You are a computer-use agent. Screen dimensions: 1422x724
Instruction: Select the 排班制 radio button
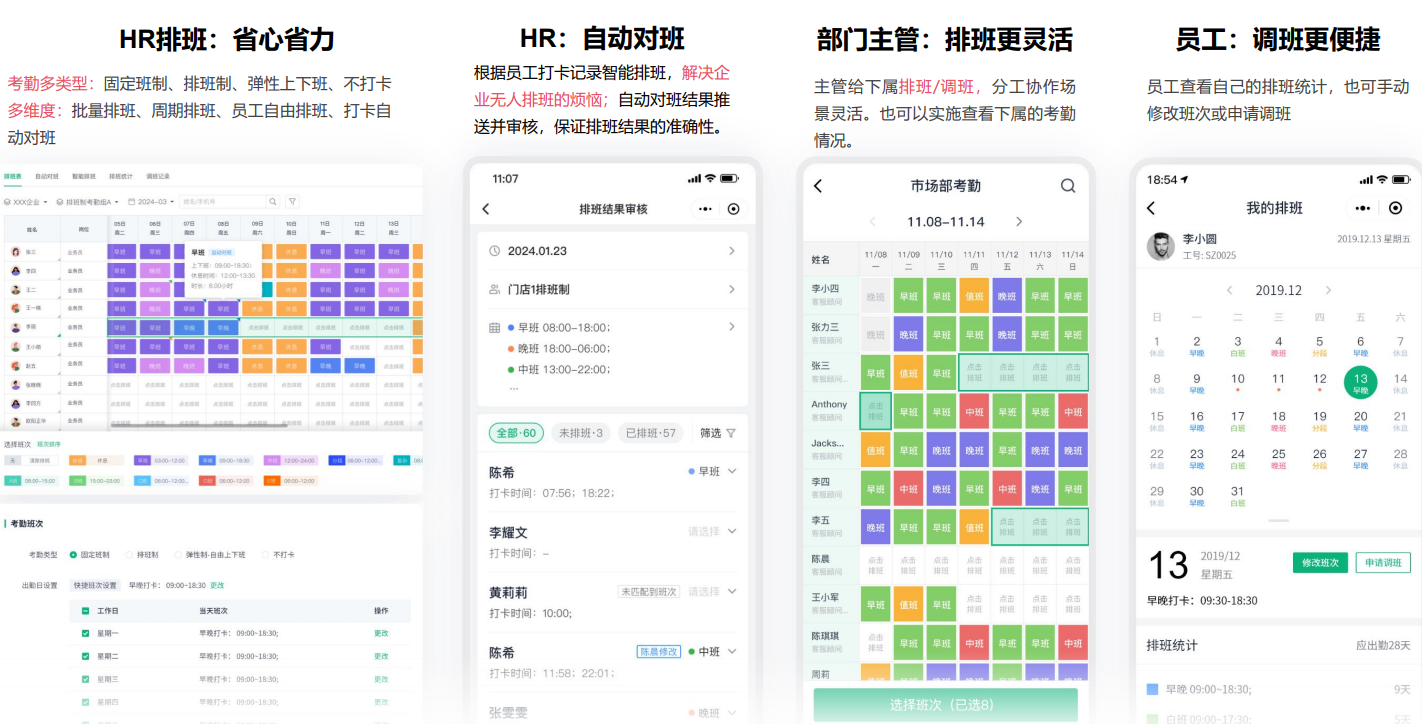129,555
